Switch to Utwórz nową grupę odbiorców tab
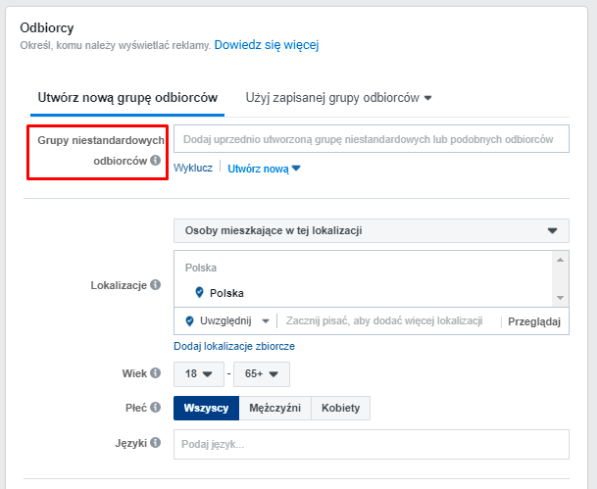Screen dimensions: 597x489 pos(127,97)
